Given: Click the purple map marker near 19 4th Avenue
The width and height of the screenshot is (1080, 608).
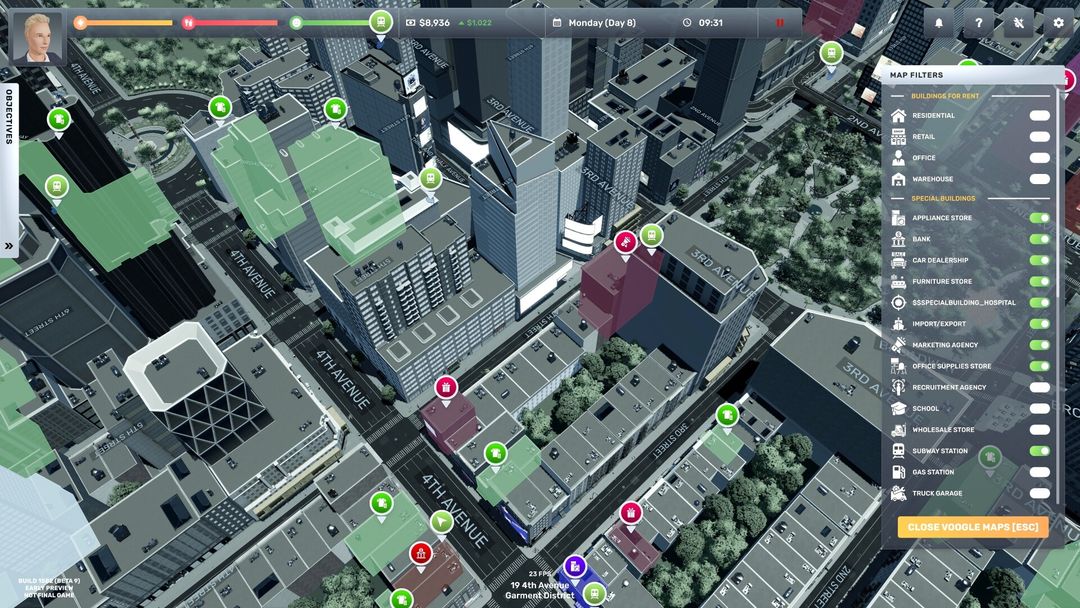Looking at the screenshot, I should (574, 566).
